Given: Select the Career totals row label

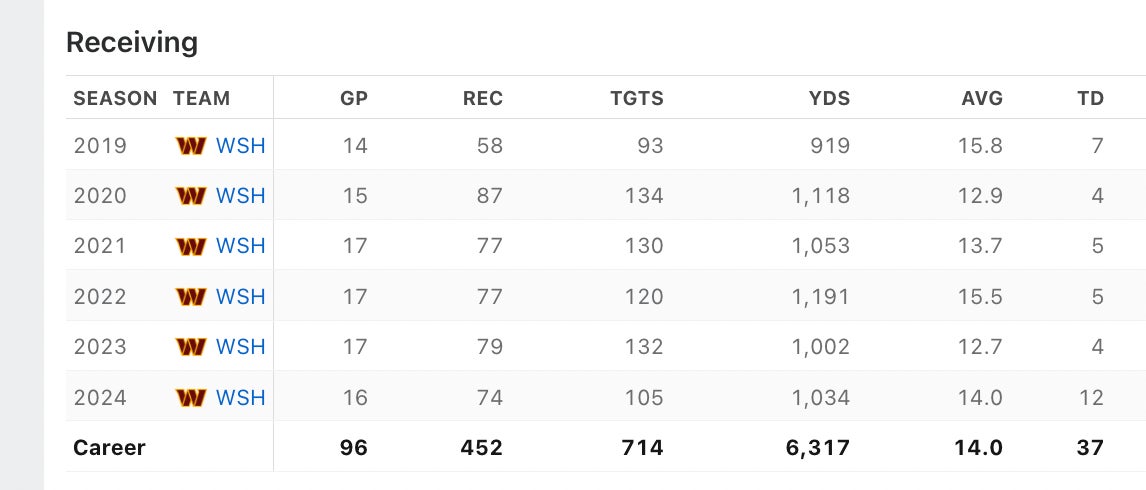Looking at the screenshot, I should [x=109, y=448].
